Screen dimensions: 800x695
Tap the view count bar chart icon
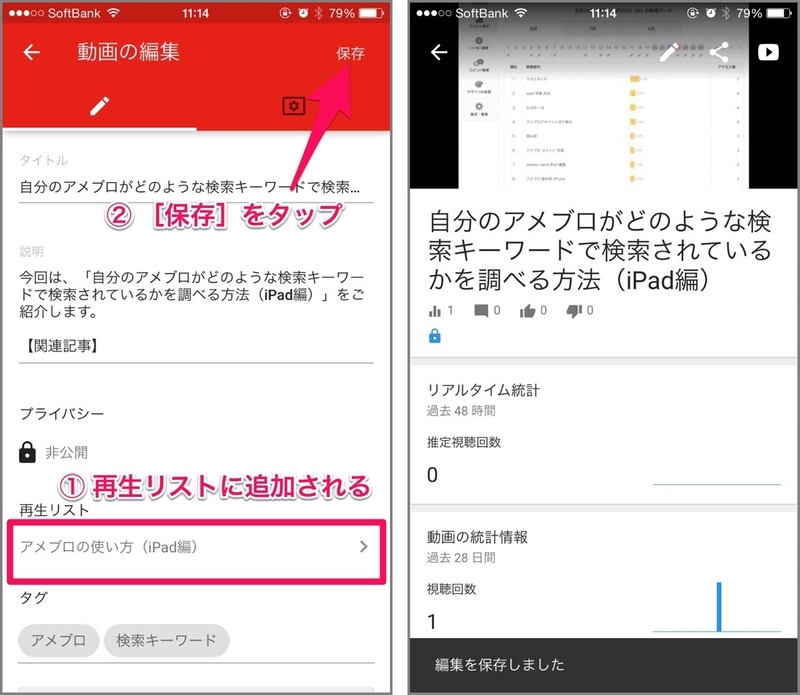tap(435, 311)
